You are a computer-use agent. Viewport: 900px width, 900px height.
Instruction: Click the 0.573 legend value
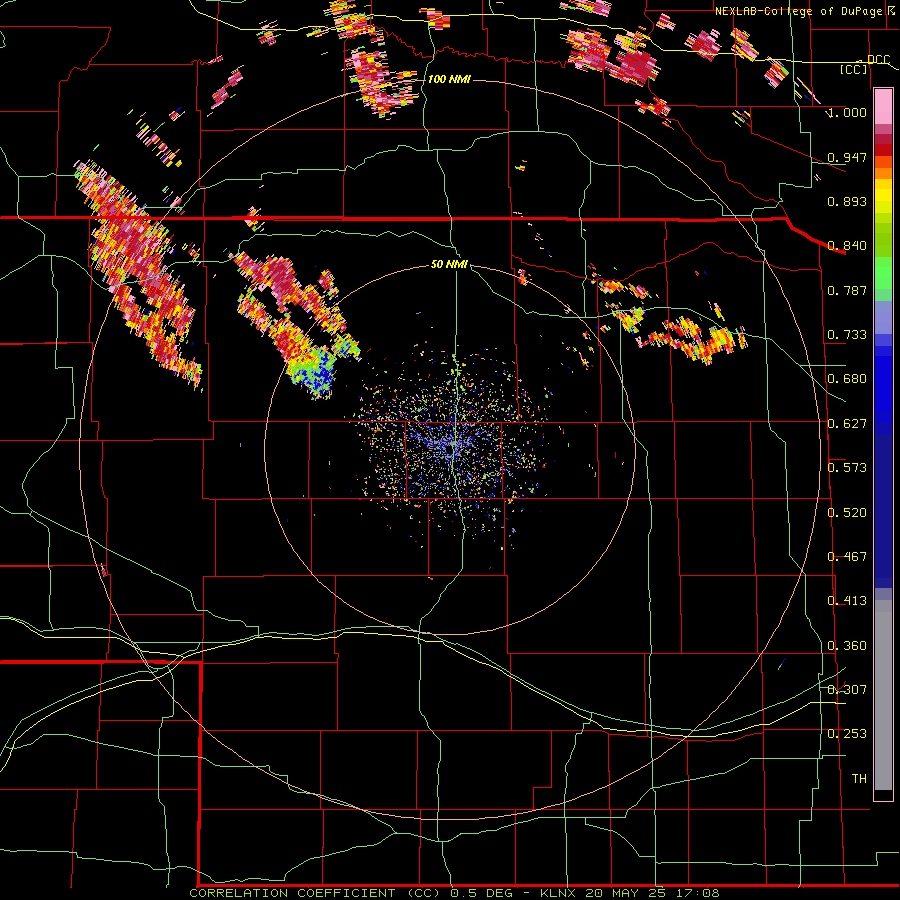tap(847, 467)
